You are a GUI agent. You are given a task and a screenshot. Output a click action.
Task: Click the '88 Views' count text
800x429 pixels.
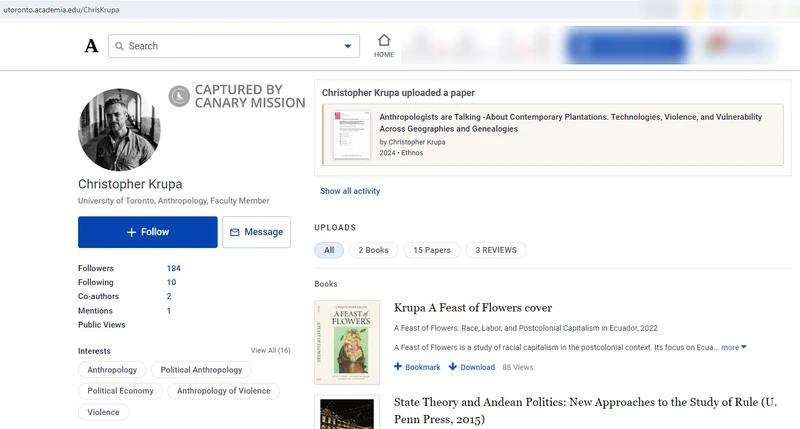click(x=518, y=367)
